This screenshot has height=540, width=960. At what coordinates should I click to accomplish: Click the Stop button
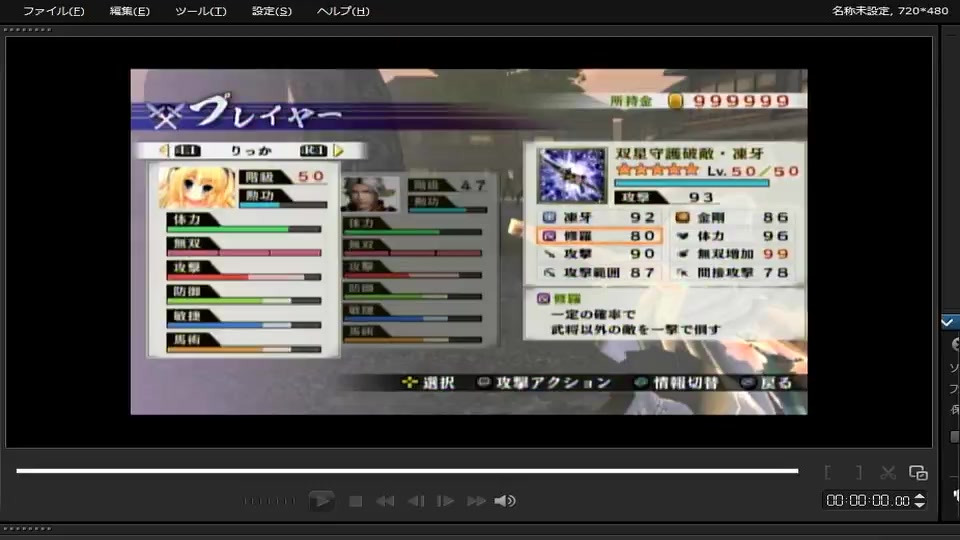(356, 501)
